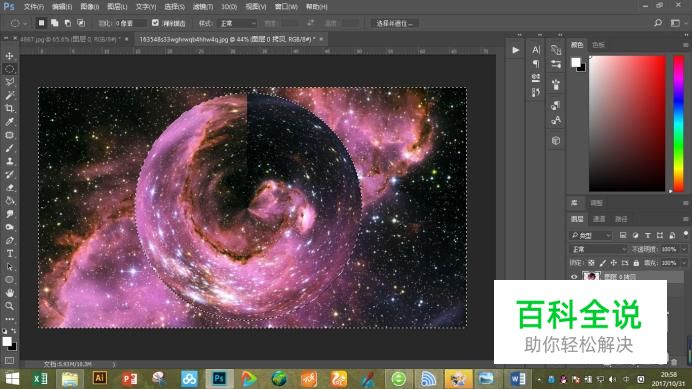Viewport: 692px width, 389px height.
Task: Open the layer blend mode dropdown 正常
Action: tap(599, 249)
